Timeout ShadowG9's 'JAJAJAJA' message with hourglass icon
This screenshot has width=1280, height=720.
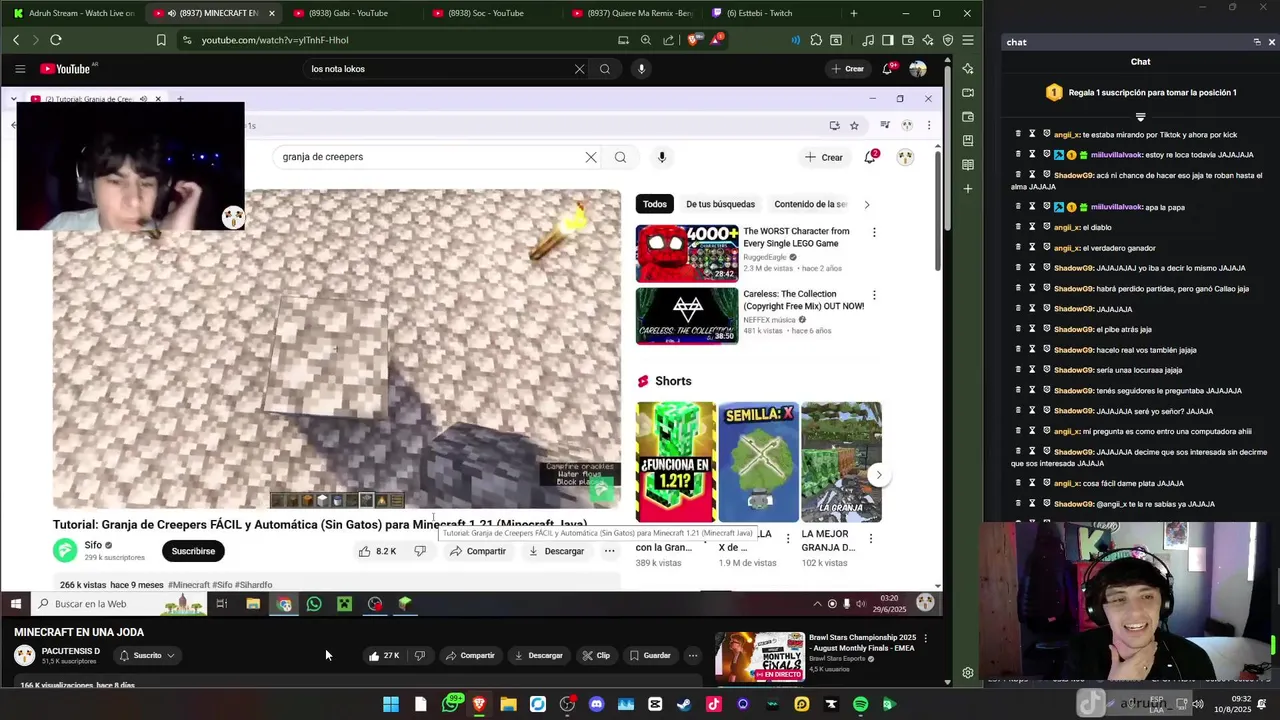click(1032, 309)
